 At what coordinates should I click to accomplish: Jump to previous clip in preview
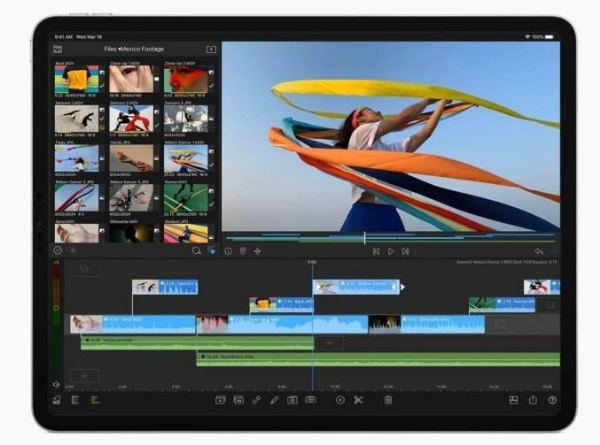(x=376, y=251)
